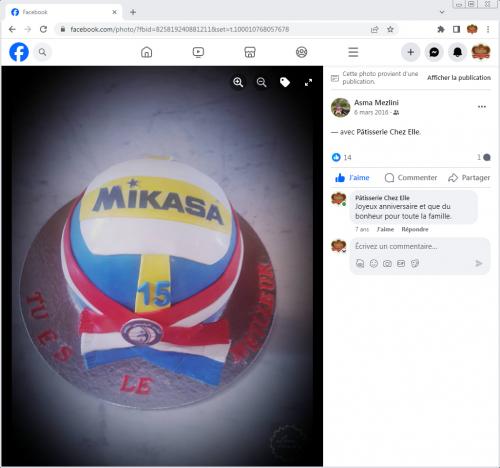Open Asma Mezlini profile name
The height and width of the screenshot is (468, 500).
click(376, 103)
